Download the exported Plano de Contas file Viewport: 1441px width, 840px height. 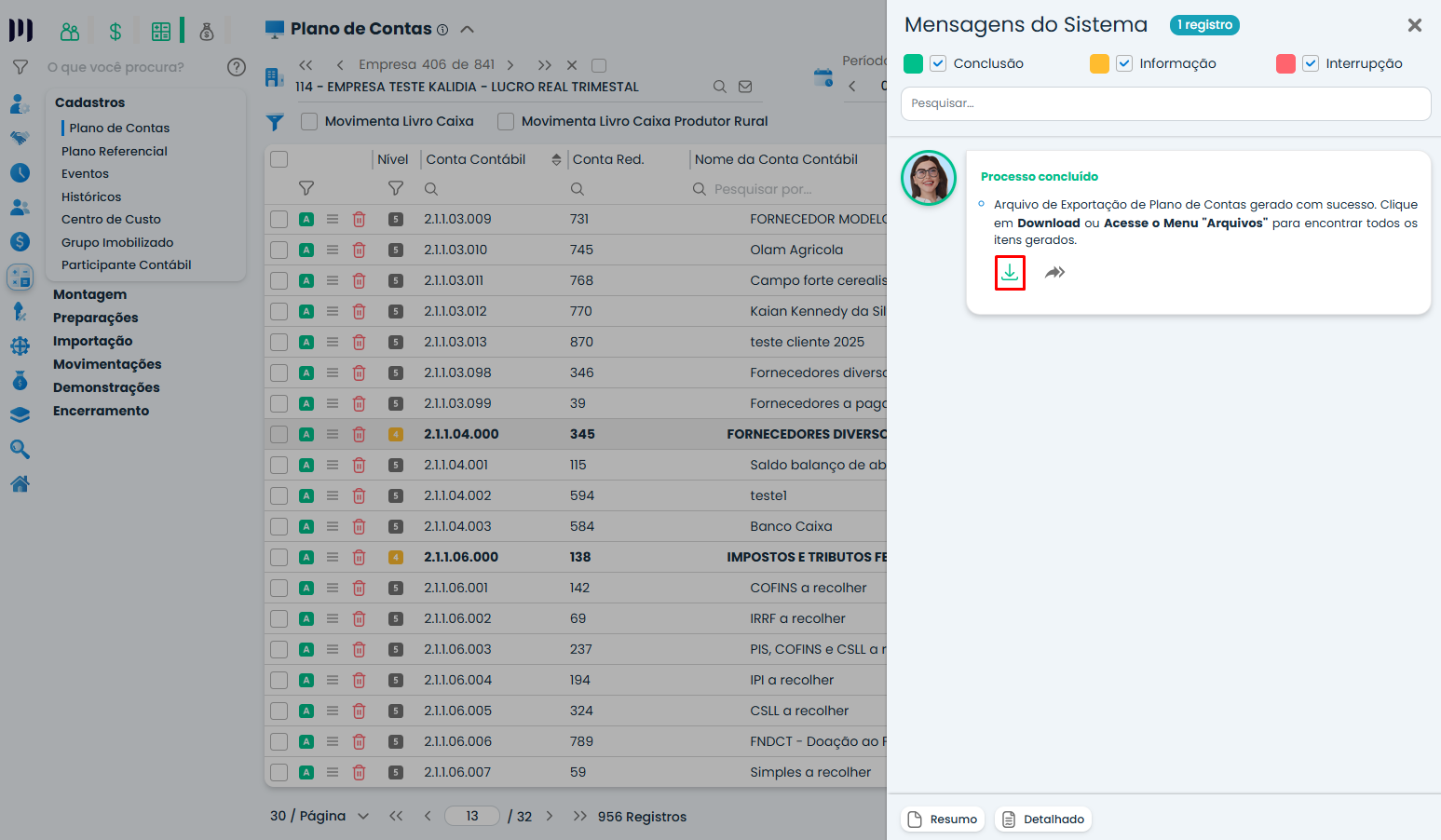pos(1010,273)
